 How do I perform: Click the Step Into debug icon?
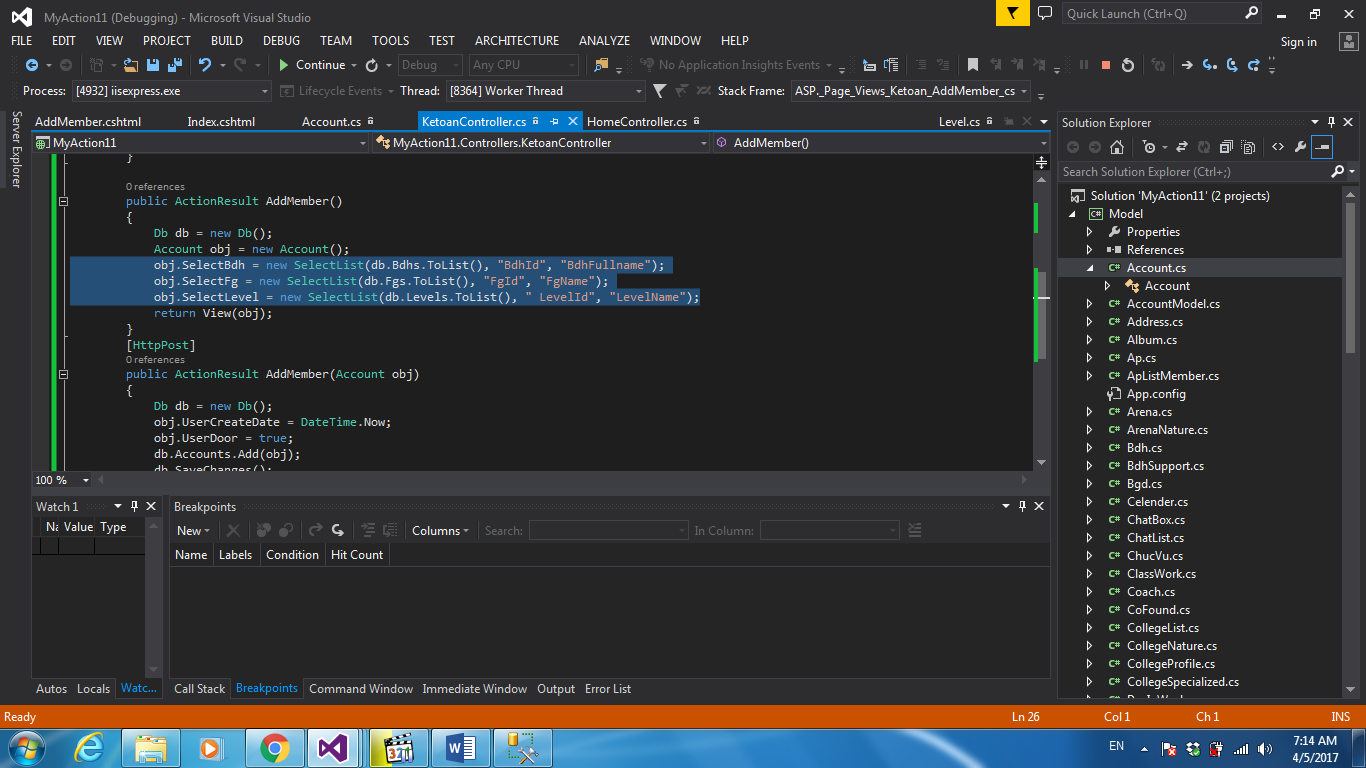click(1209, 65)
